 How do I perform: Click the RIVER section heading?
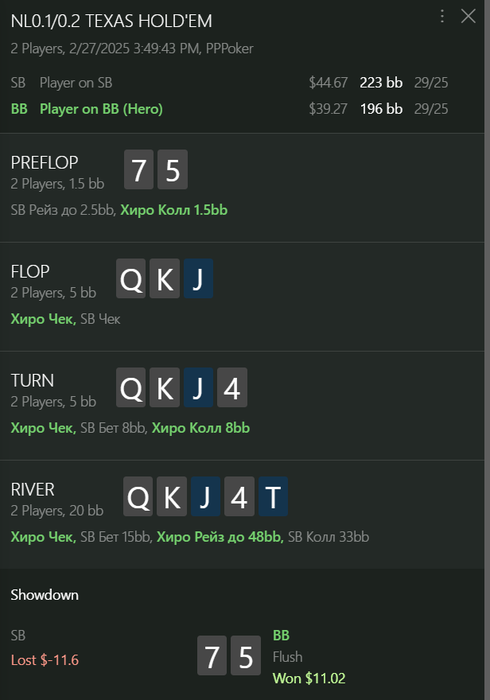33,489
